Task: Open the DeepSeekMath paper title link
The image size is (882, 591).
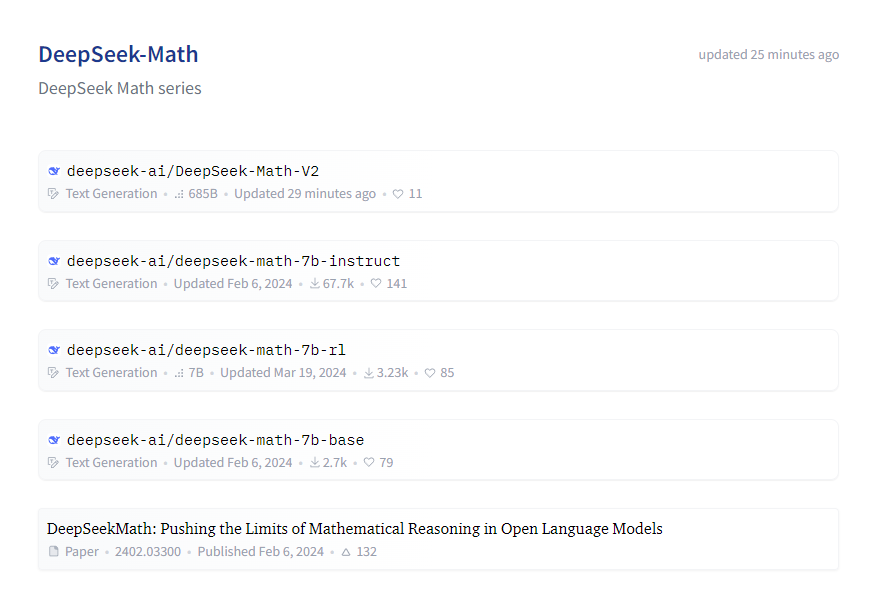Action: click(355, 528)
